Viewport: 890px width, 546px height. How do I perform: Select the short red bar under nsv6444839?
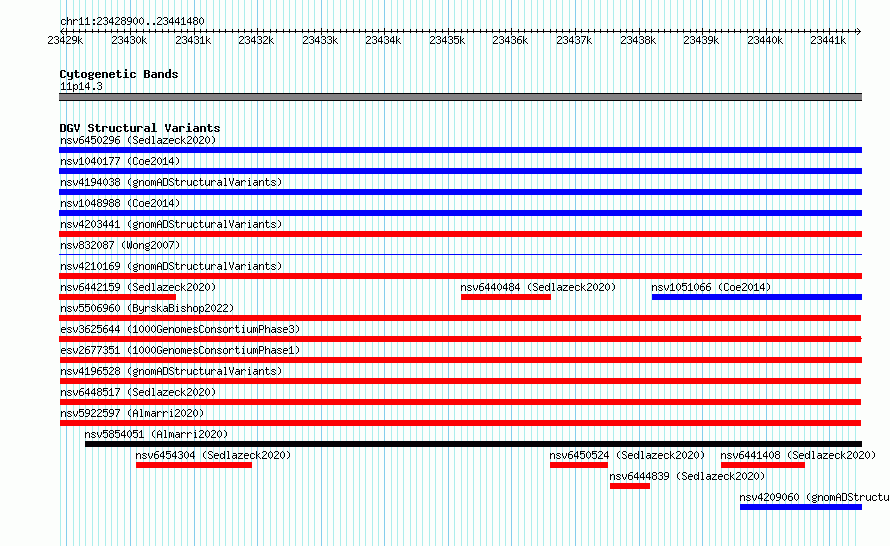(x=630, y=486)
